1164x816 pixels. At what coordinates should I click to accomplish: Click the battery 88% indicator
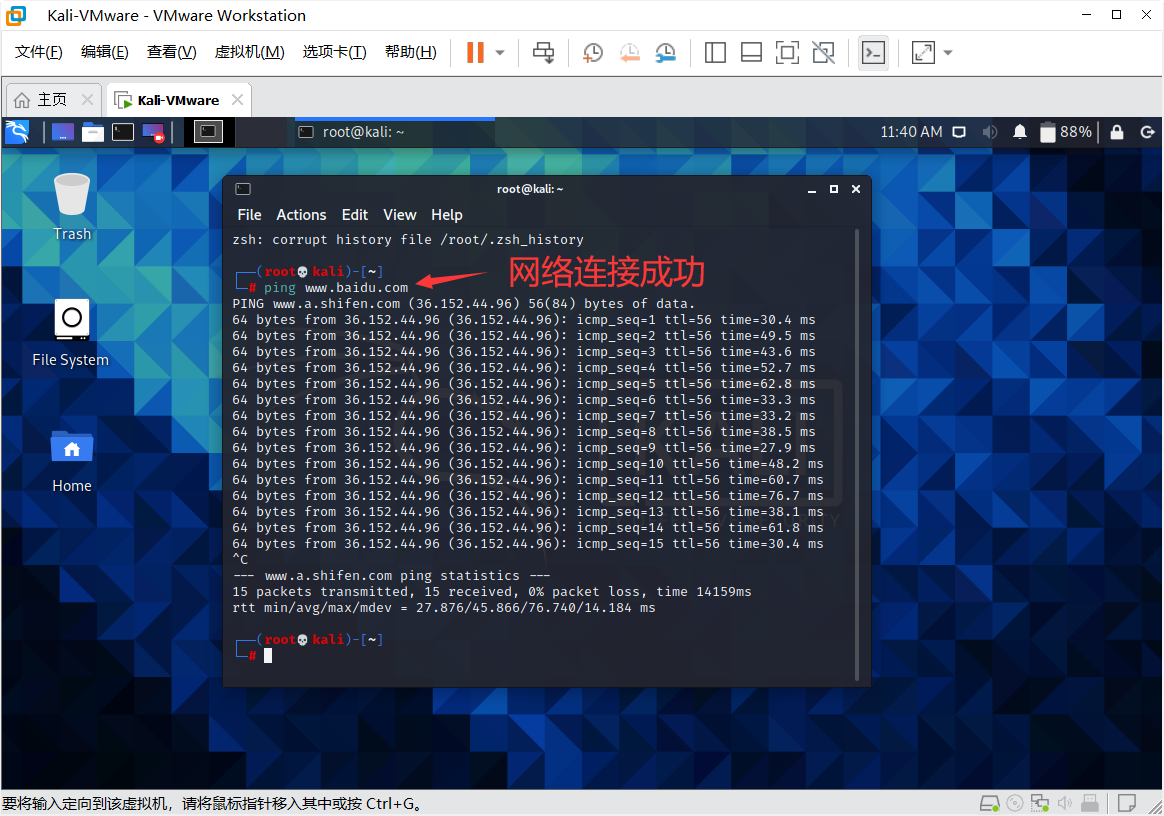(x=1066, y=132)
